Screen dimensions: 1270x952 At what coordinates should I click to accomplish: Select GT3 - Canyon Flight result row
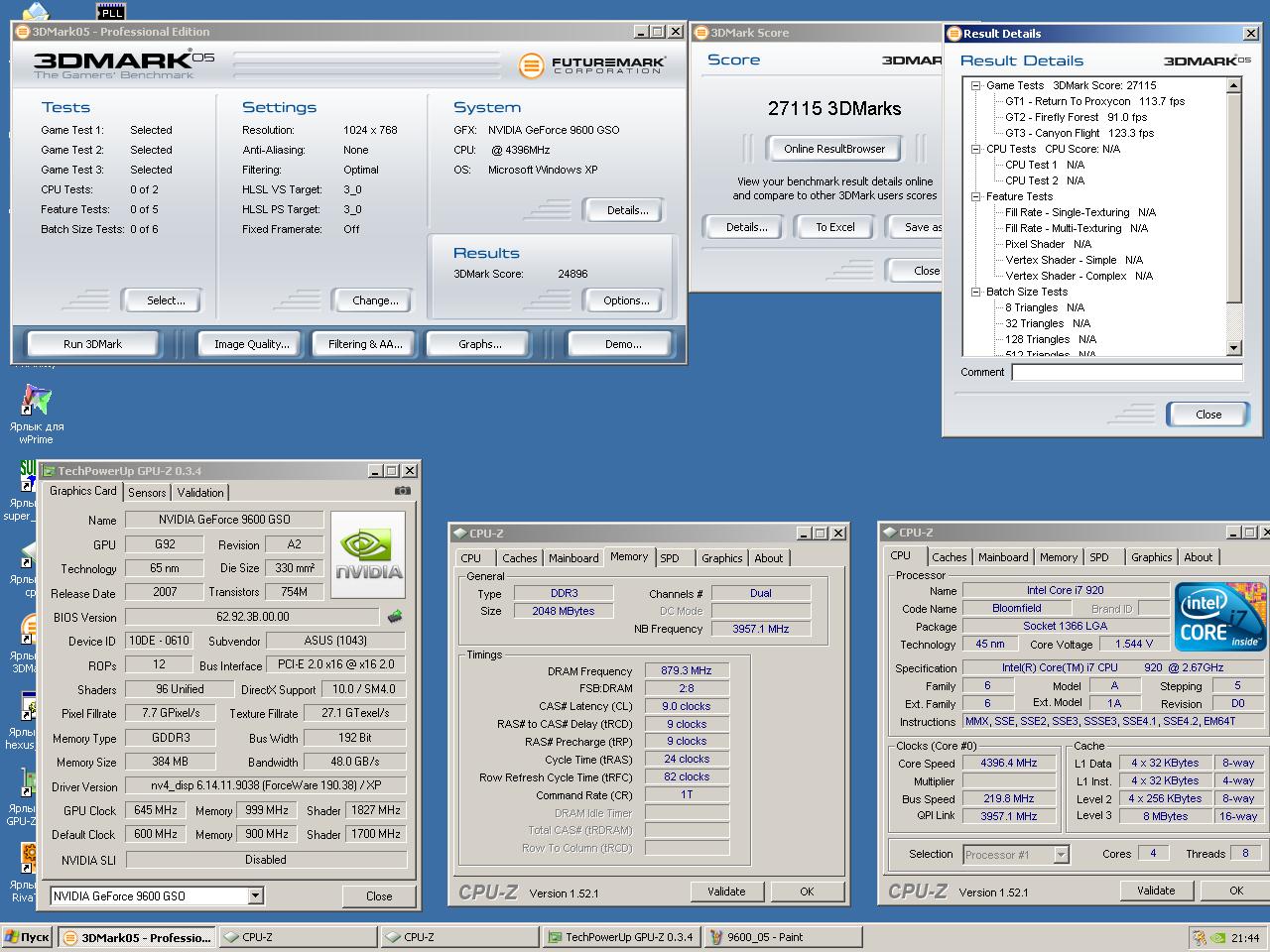1079,133
